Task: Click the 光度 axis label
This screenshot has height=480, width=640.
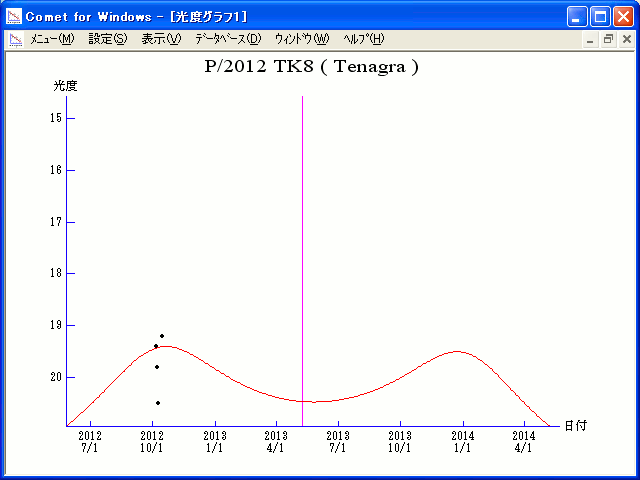Action: [x=65, y=86]
